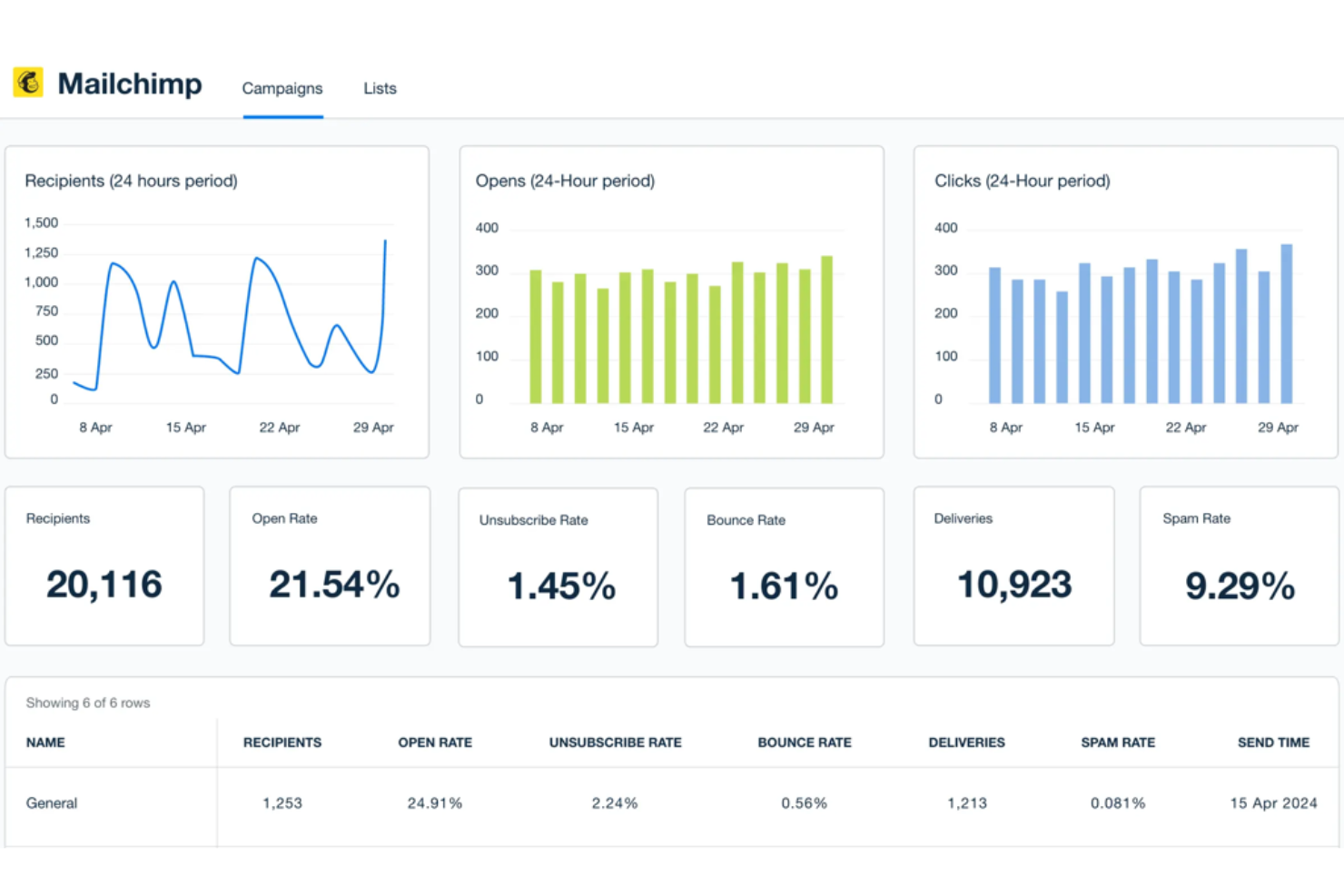
Task: Click the 1,253 recipients cell
Action: pos(282,803)
